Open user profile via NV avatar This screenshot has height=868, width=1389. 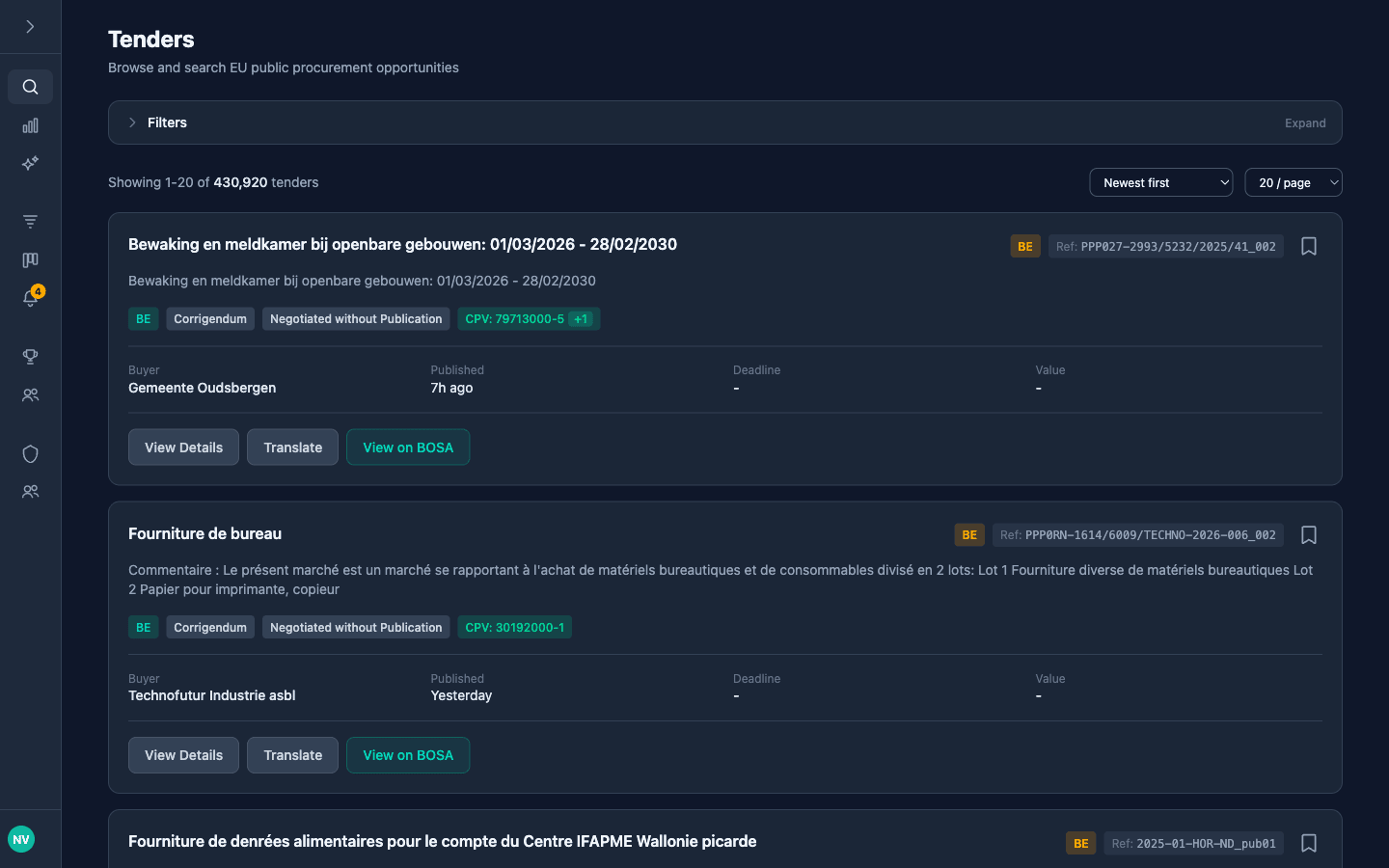coord(20,839)
